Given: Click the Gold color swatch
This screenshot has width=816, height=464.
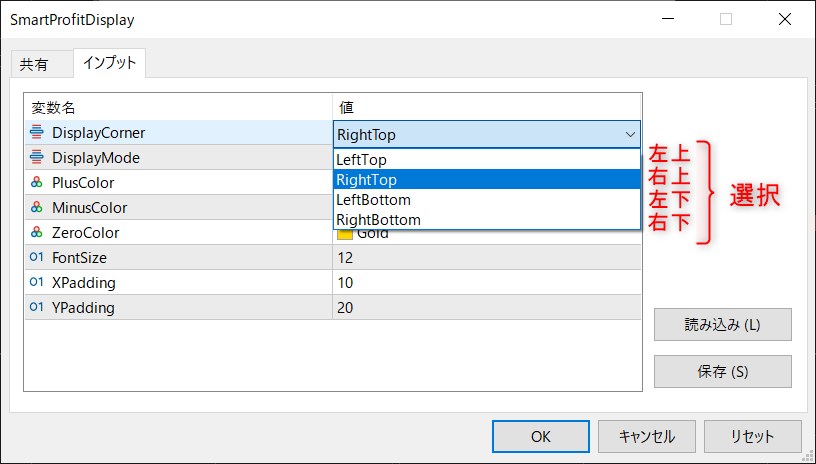Looking at the screenshot, I should (345, 236).
